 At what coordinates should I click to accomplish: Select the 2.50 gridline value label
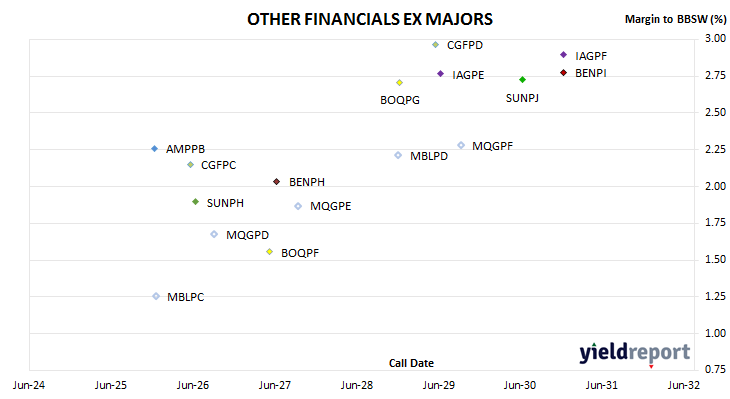click(x=715, y=112)
